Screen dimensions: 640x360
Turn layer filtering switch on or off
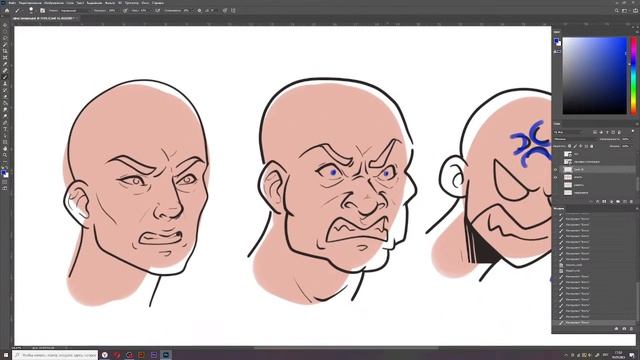633,131
